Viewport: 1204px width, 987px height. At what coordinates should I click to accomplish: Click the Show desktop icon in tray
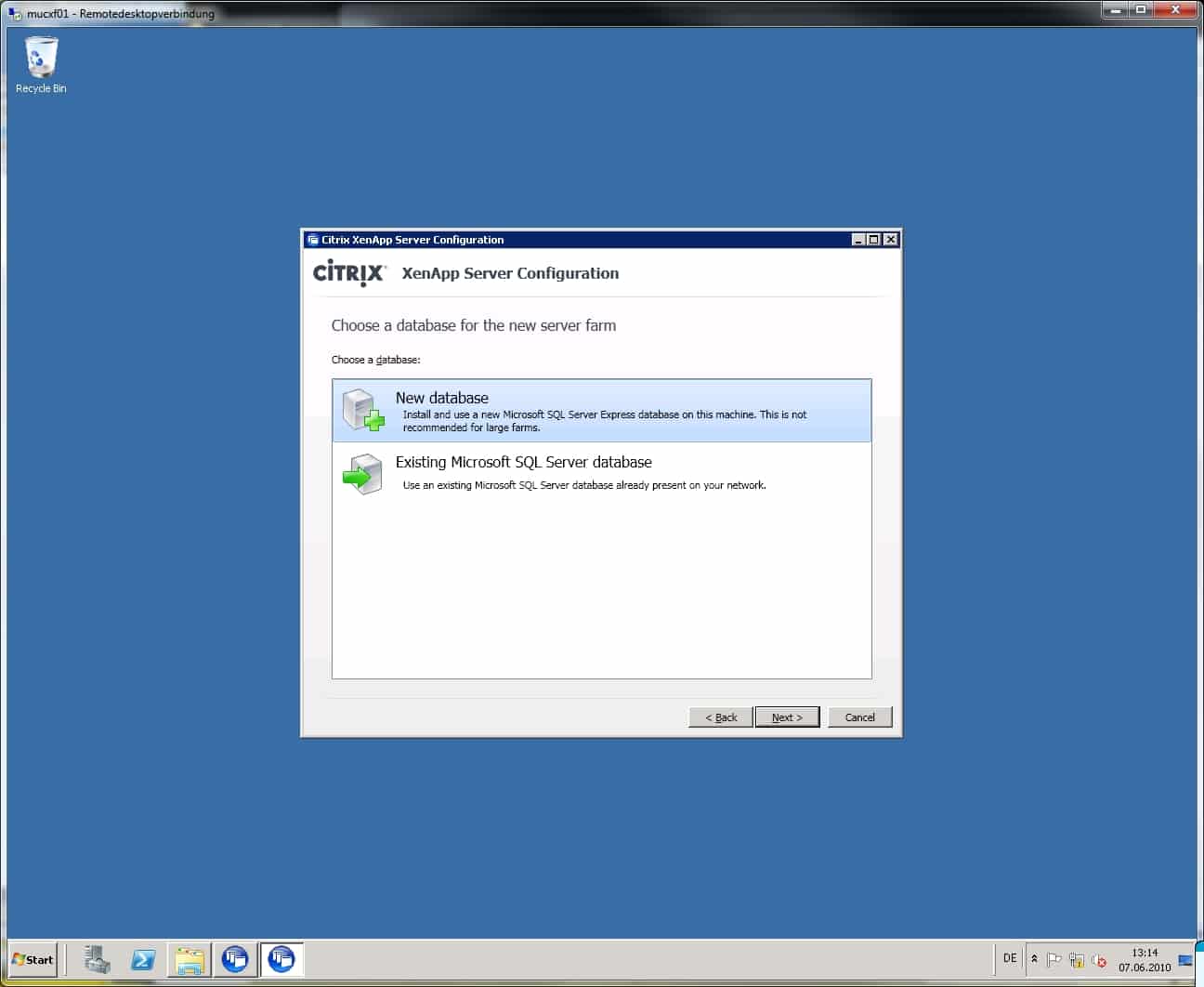pyautogui.click(x=1185, y=960)
